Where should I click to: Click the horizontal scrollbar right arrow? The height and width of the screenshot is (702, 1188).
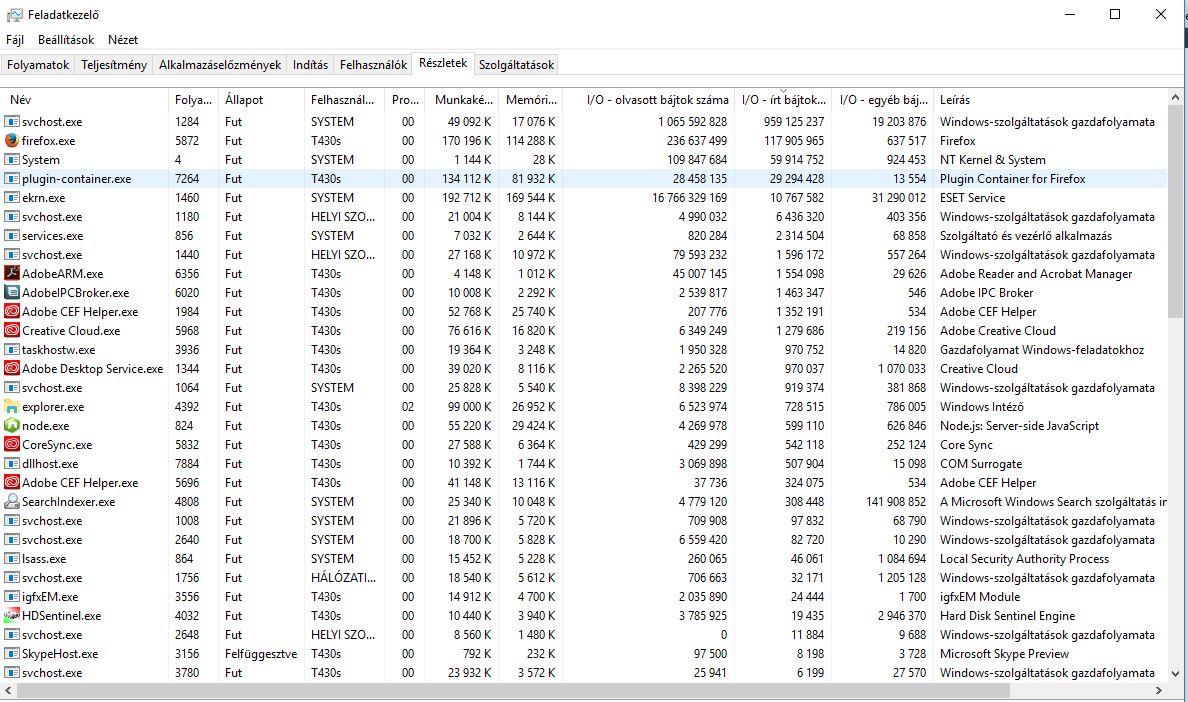coord(1158,690)
